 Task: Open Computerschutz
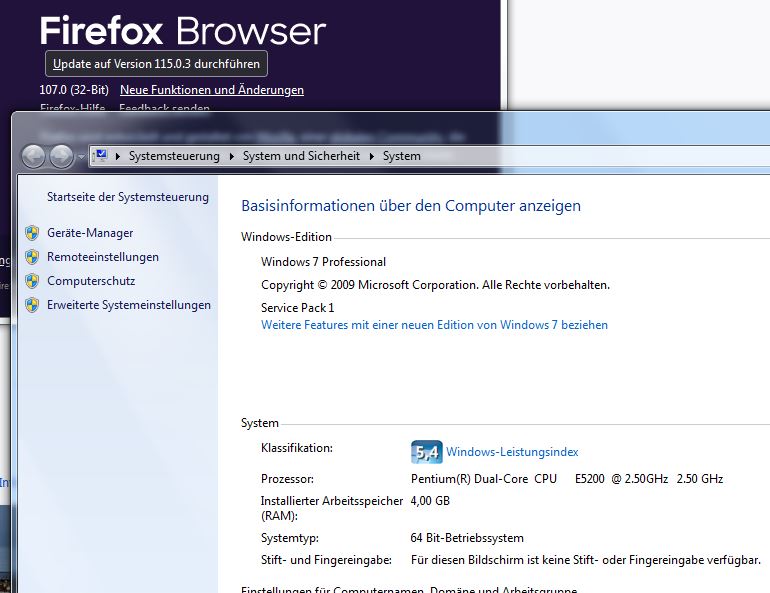[x=91, y=281]
